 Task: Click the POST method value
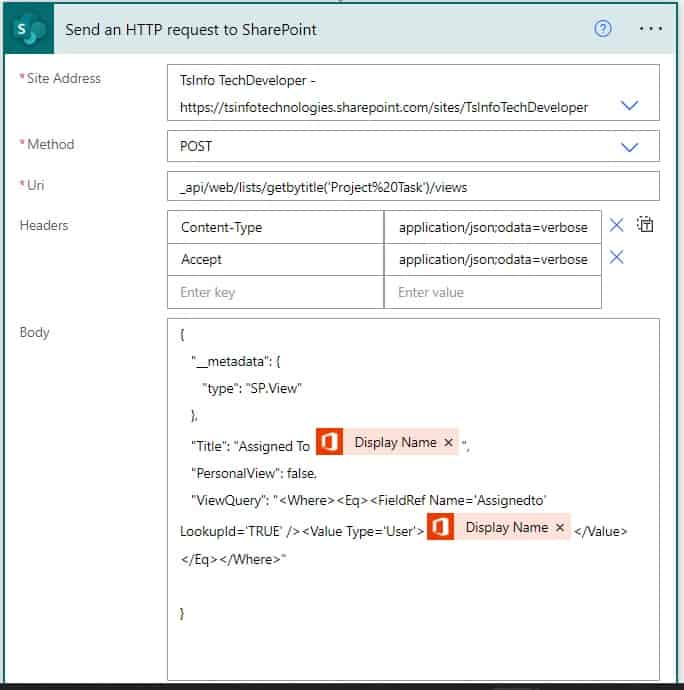(x=196, y=147)
